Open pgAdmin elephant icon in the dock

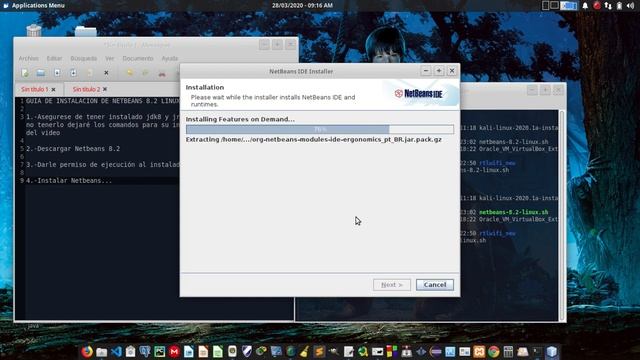pyautogui.click(x=145, y=351)
